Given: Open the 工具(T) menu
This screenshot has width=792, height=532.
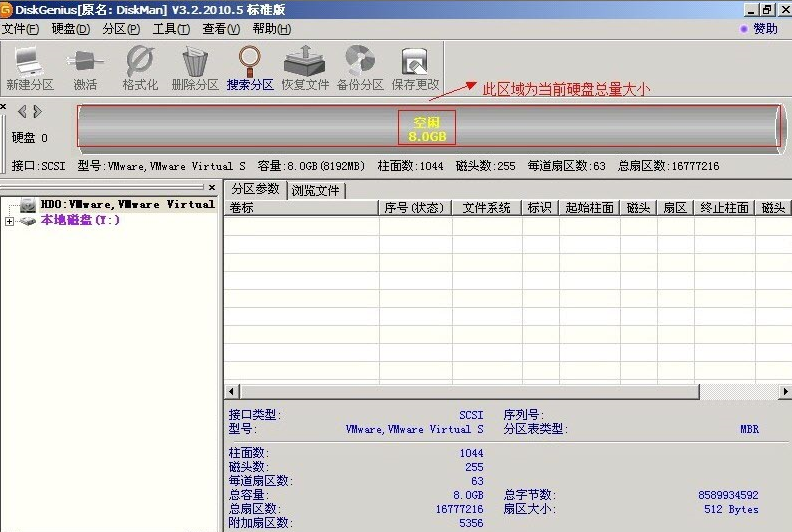Looking at the screenshot, I should 171,29.
